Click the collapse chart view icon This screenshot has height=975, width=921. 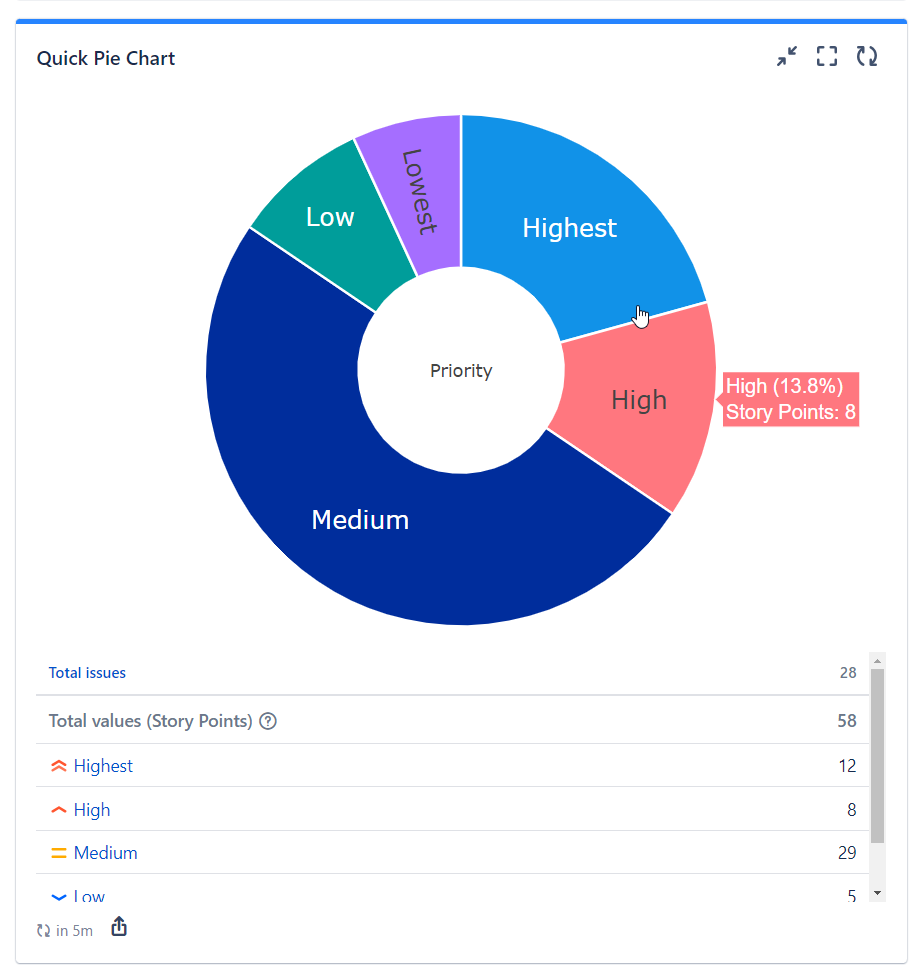[787, 57]
